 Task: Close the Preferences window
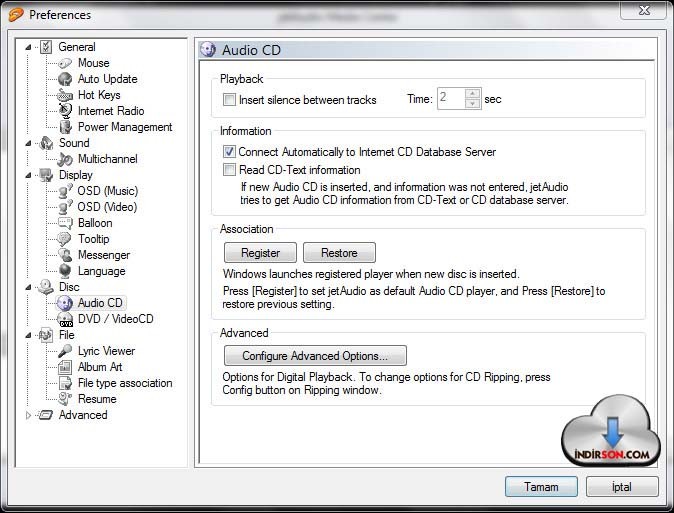[x=644, y=10]
